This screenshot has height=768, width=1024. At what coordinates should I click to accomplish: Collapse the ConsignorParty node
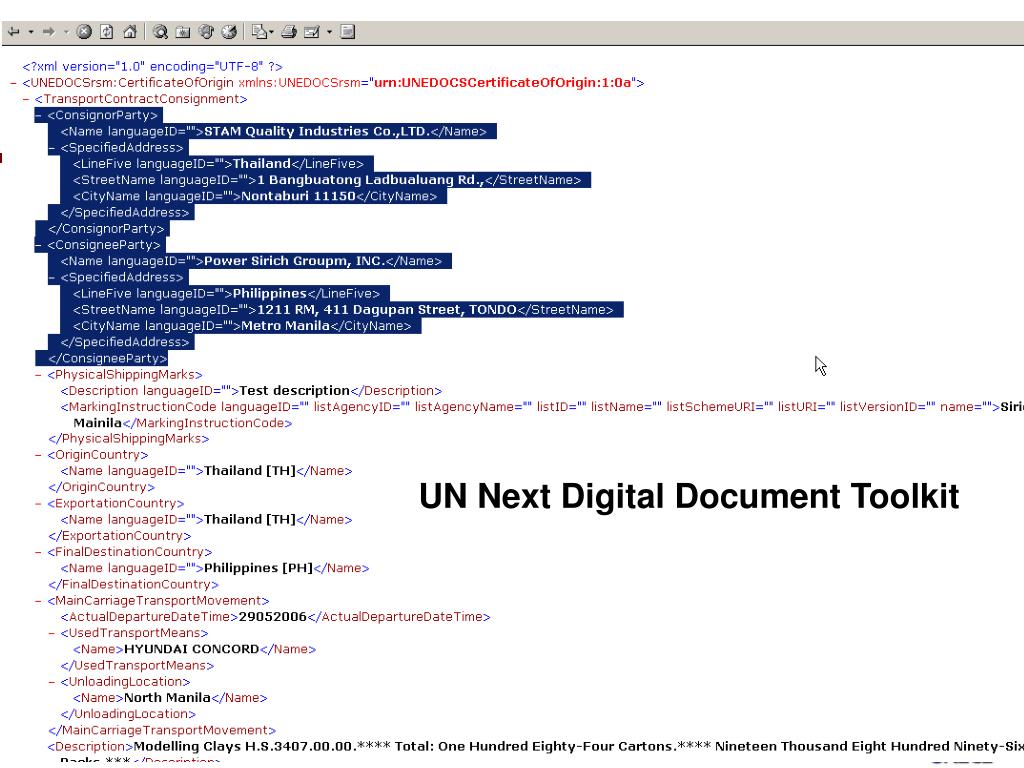39,116
